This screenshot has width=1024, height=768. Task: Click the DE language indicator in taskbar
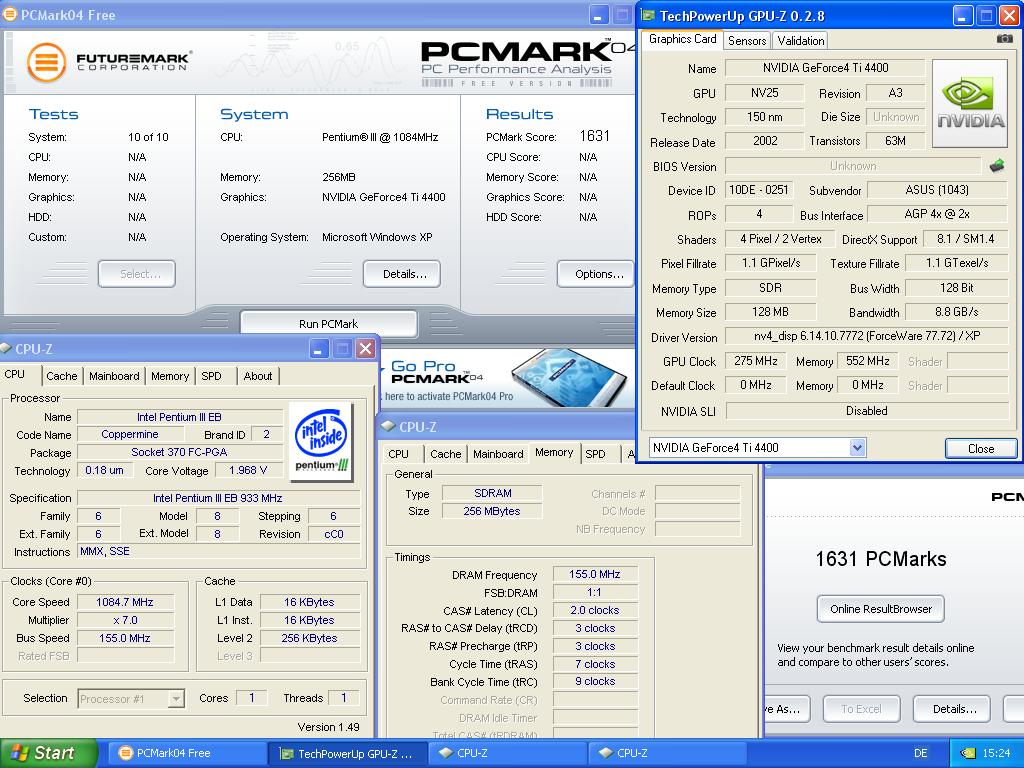click(920, 753)
